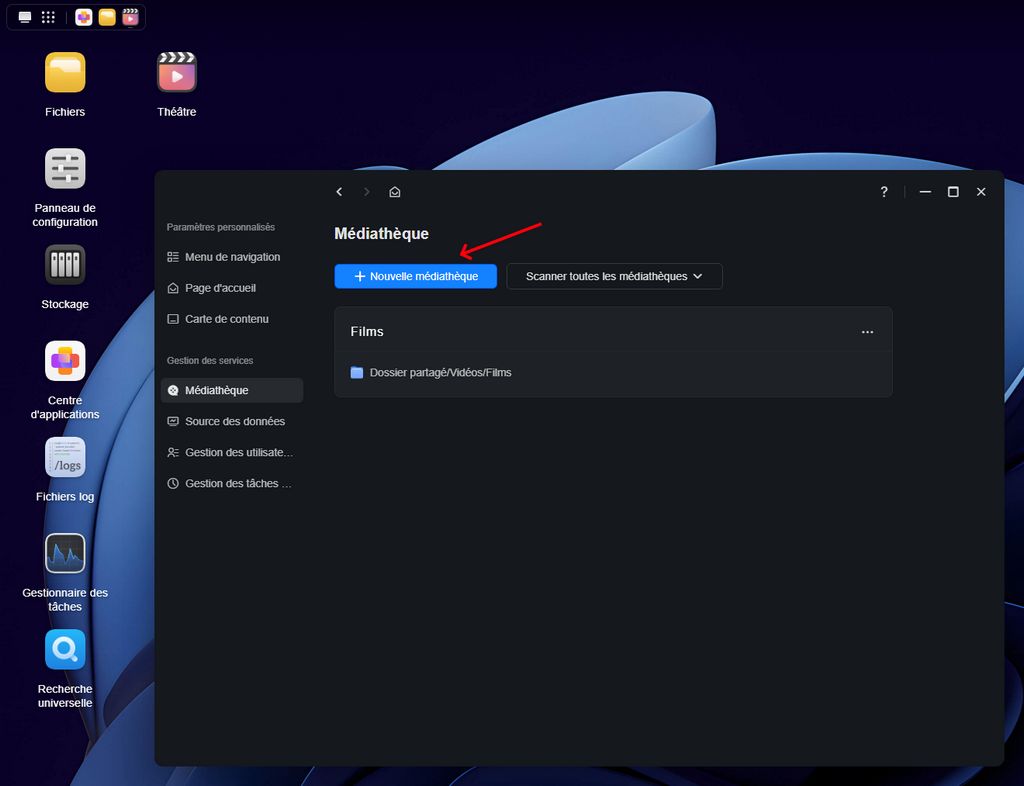Click the help question mark icon

point(884,192)
